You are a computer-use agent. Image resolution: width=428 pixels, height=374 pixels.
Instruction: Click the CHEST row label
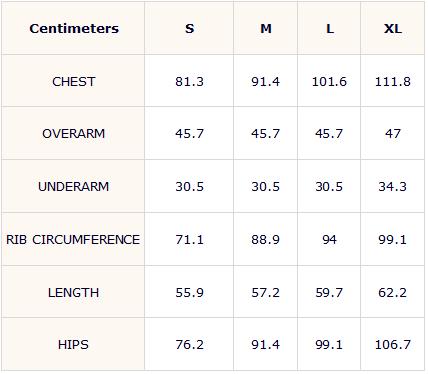74,82
